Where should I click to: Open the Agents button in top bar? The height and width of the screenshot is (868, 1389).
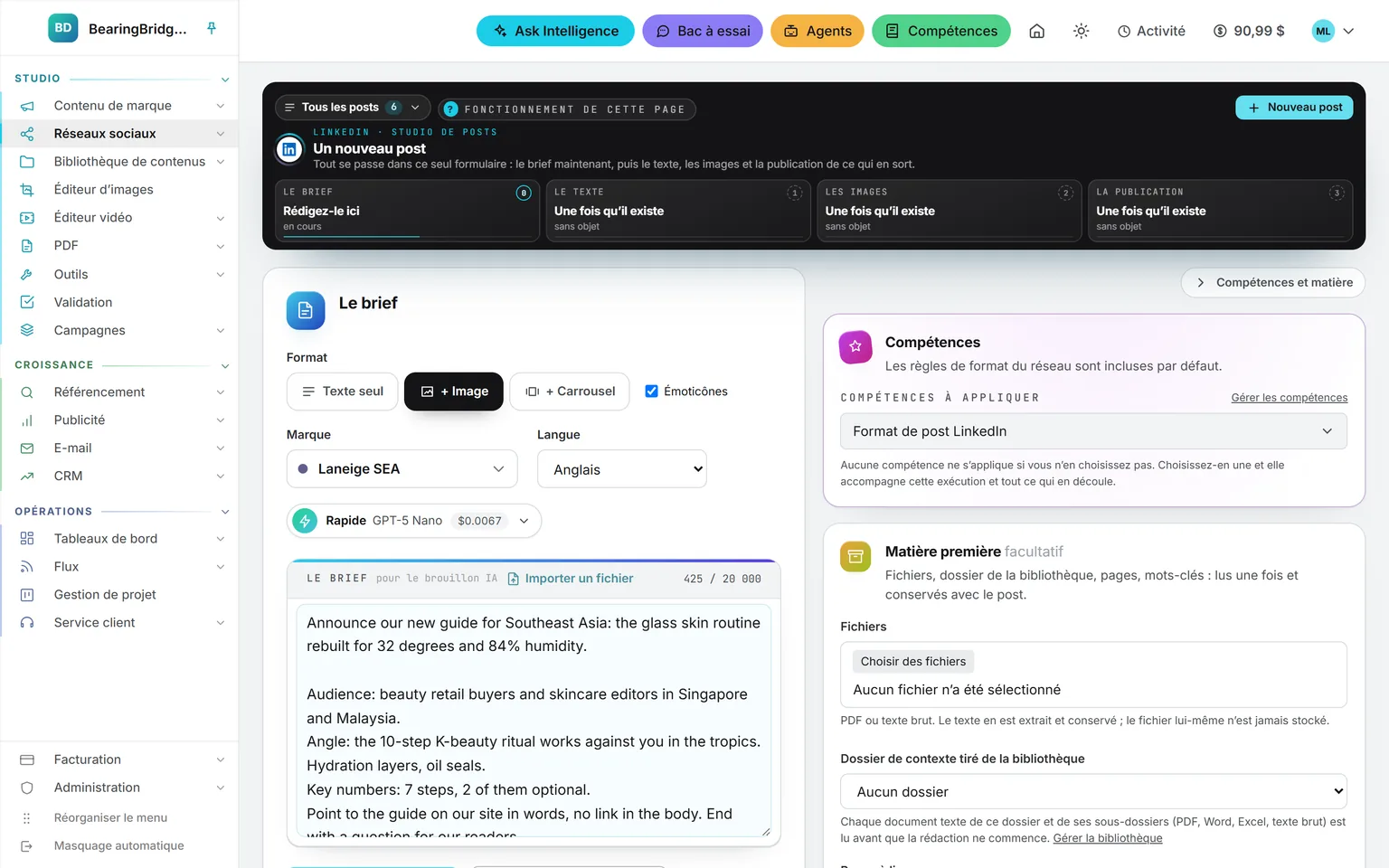tap(817, 31)
